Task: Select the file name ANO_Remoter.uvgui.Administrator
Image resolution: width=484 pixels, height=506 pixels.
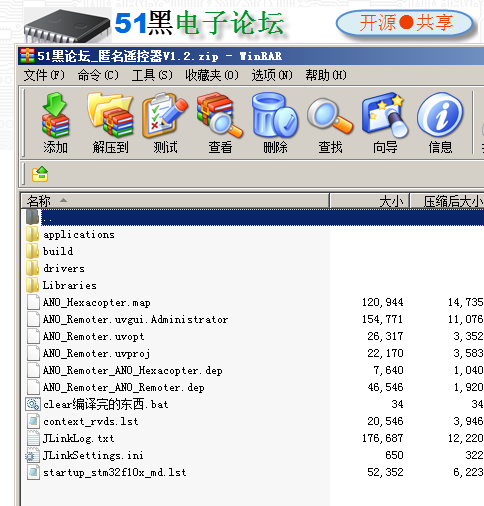Action: (x=136, y=319)
